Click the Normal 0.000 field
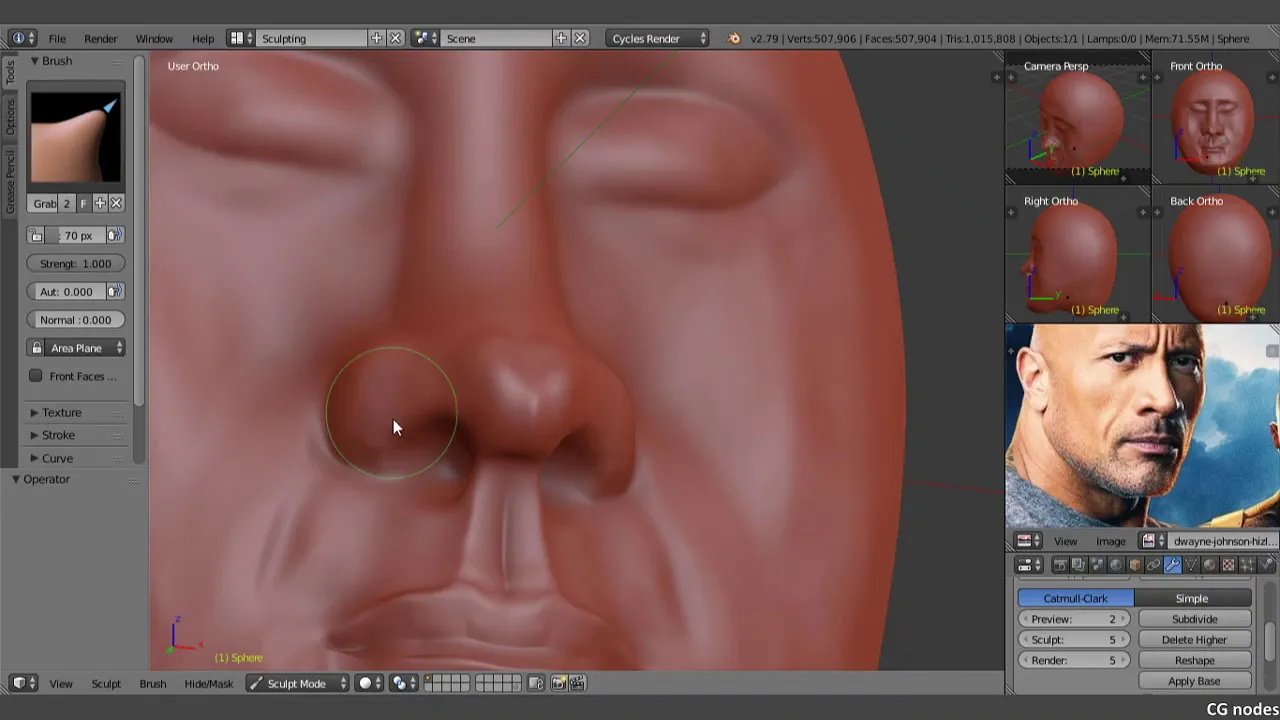 click(x=76, y=319)
